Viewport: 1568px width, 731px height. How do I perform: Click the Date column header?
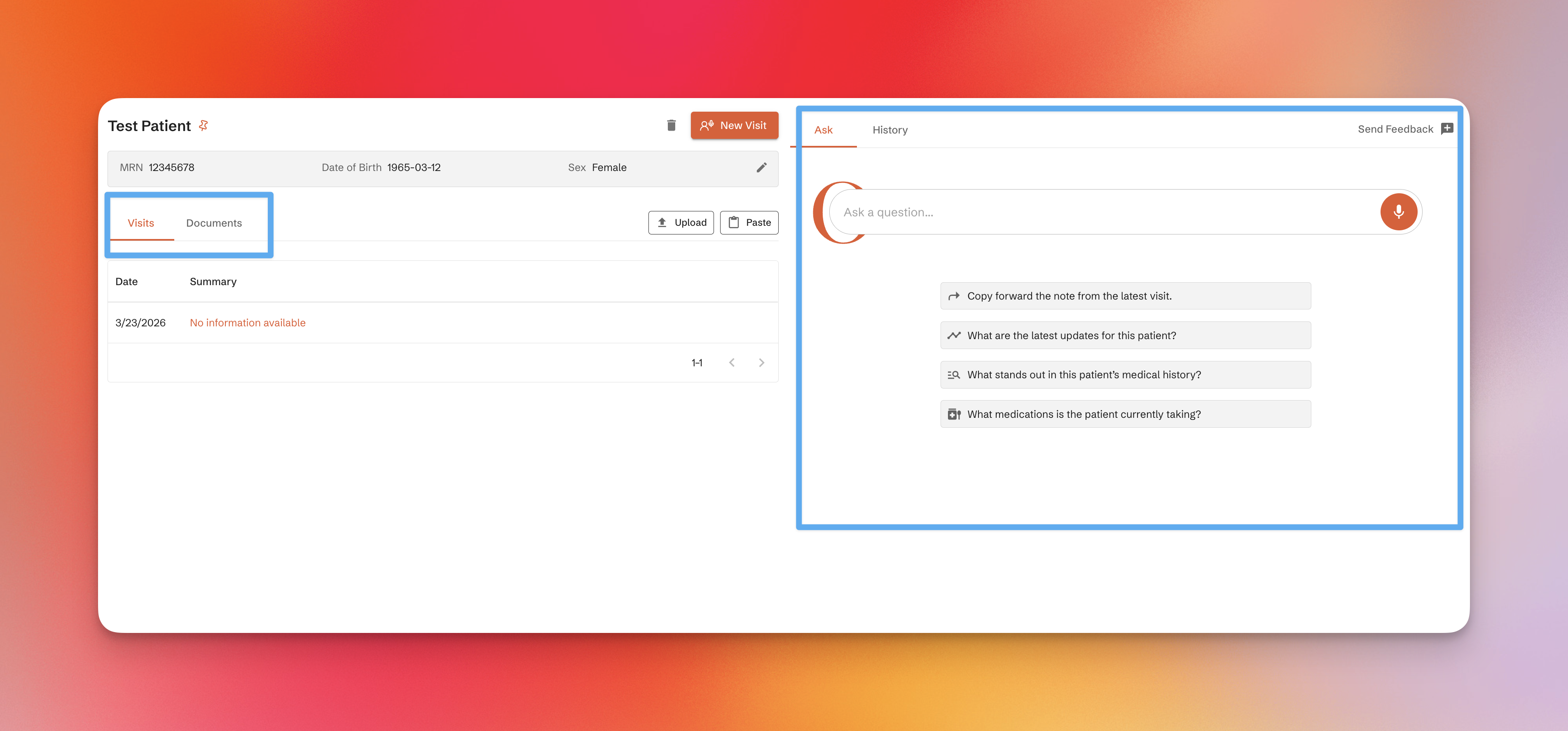[x=126, y=282]
